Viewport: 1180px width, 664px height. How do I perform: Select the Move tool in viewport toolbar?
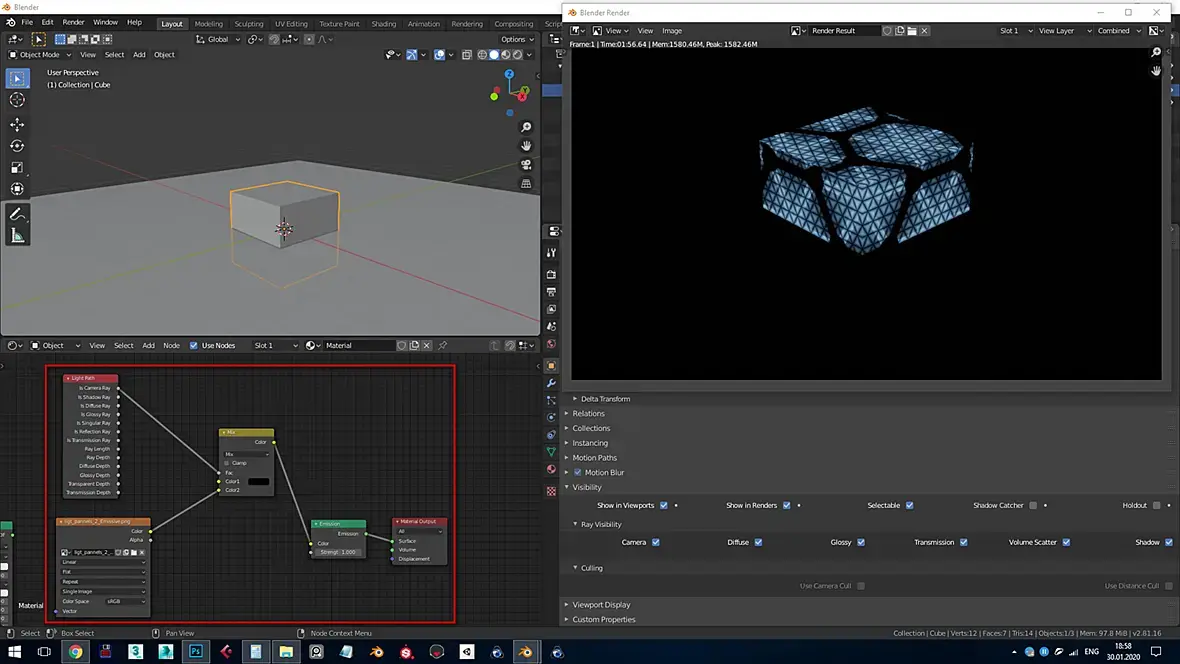17,124
